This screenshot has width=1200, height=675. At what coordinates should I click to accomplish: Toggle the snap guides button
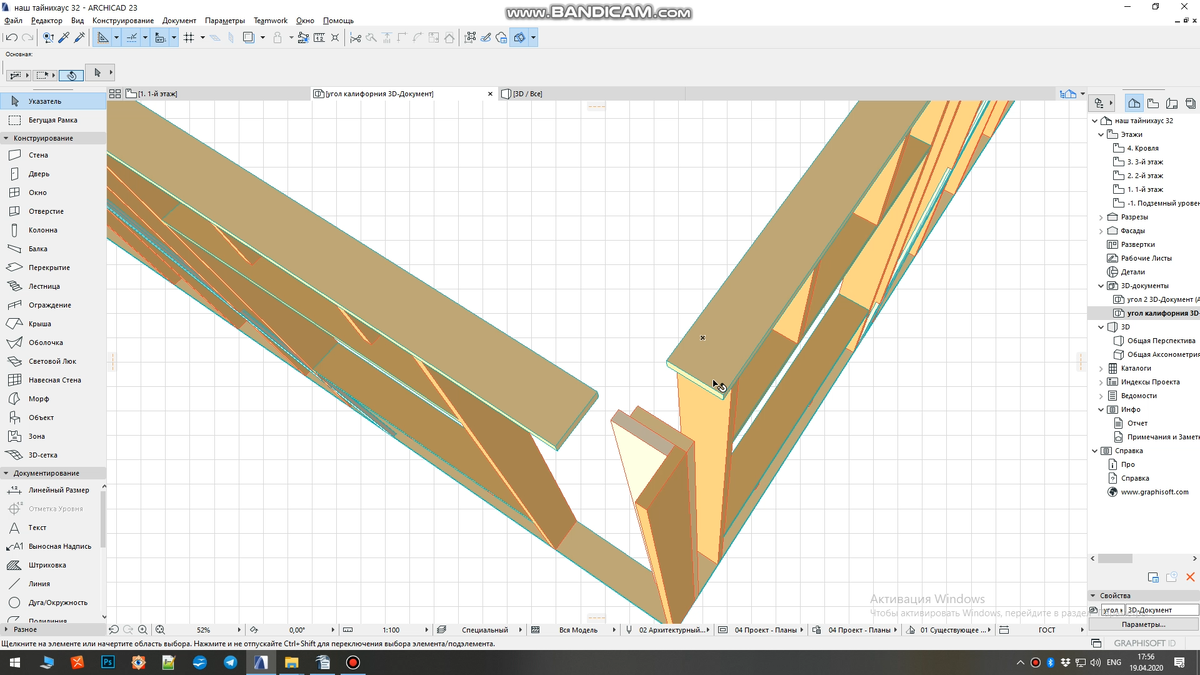[x=132, y=38]
